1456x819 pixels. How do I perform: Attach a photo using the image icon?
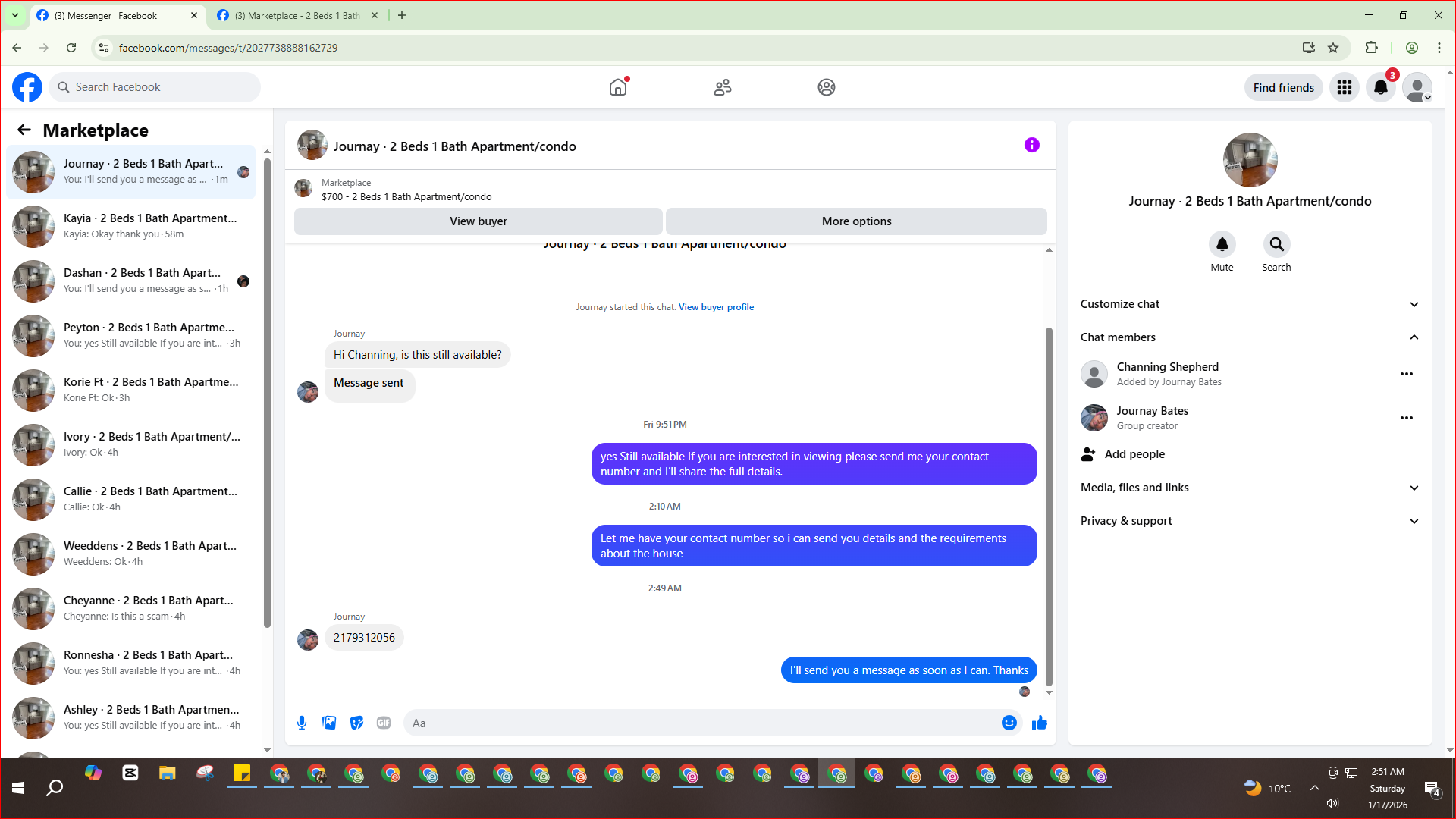329,723
